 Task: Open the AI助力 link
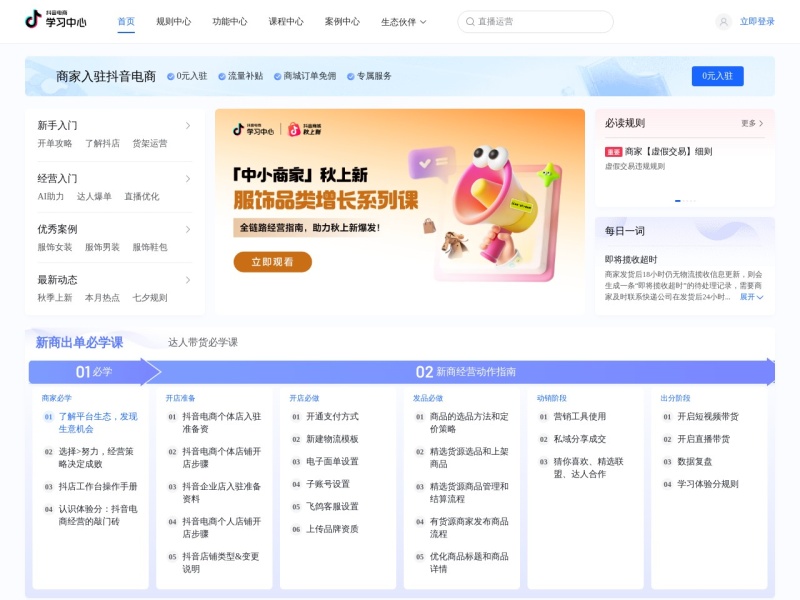[x=51, y=196]
